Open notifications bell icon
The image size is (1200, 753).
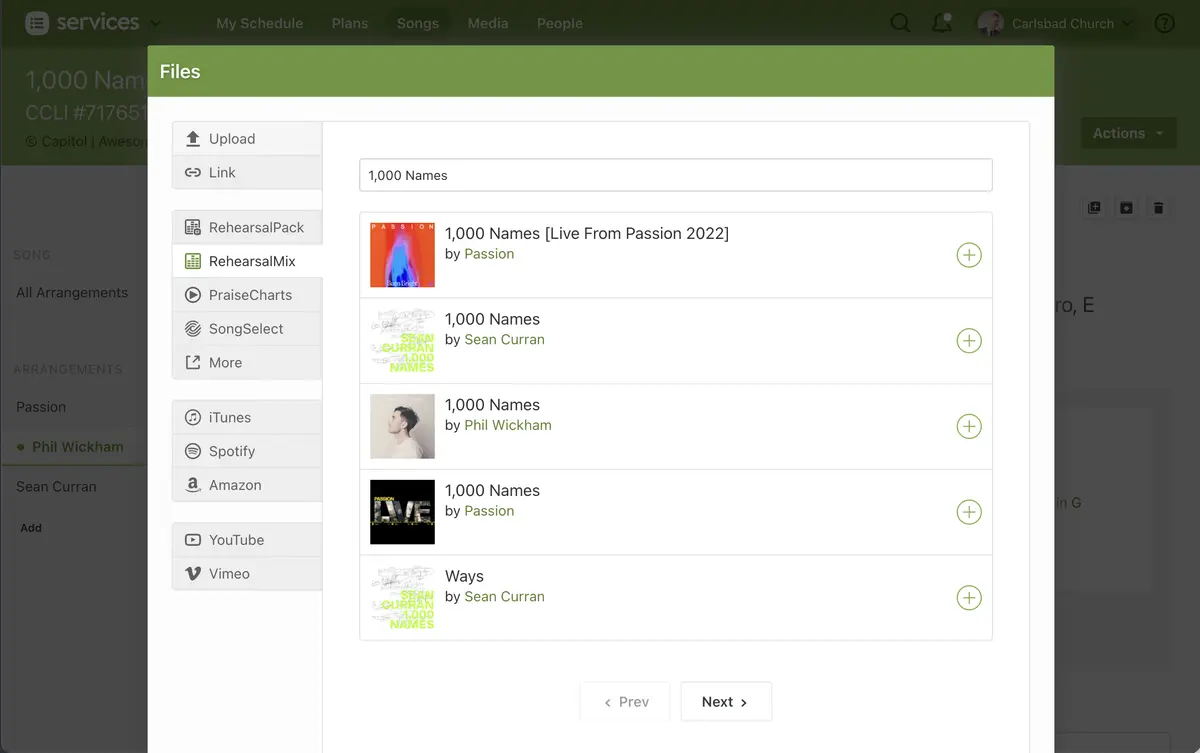click(x=942, y=23)
